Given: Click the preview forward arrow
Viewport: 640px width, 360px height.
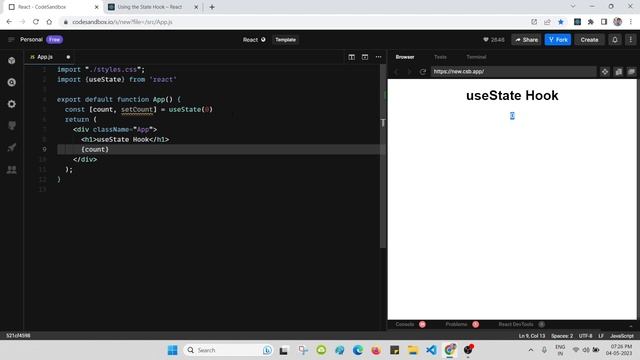Looking at the screenshot, I should [x=409, y=72].
